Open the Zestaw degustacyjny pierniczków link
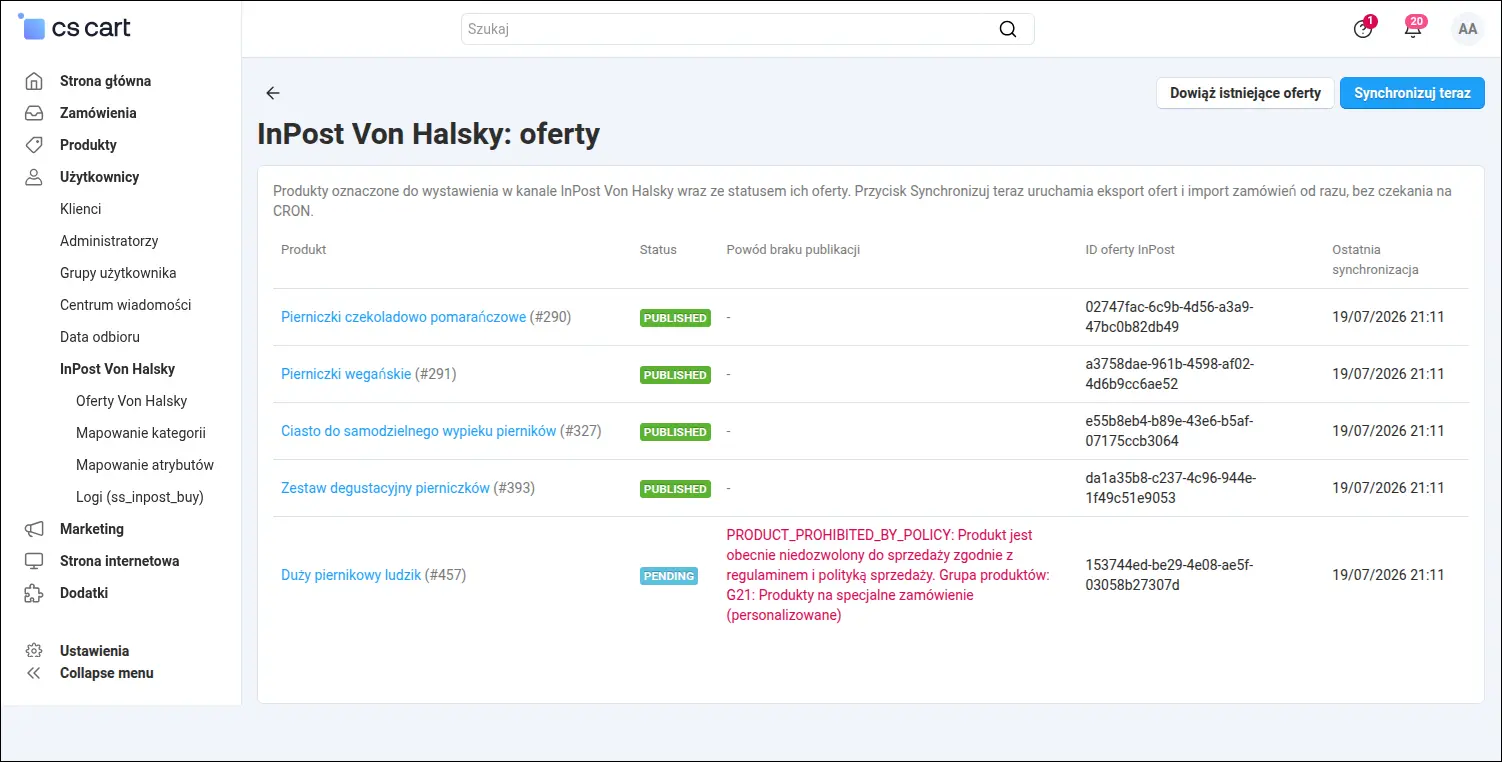 click(385, 488)
